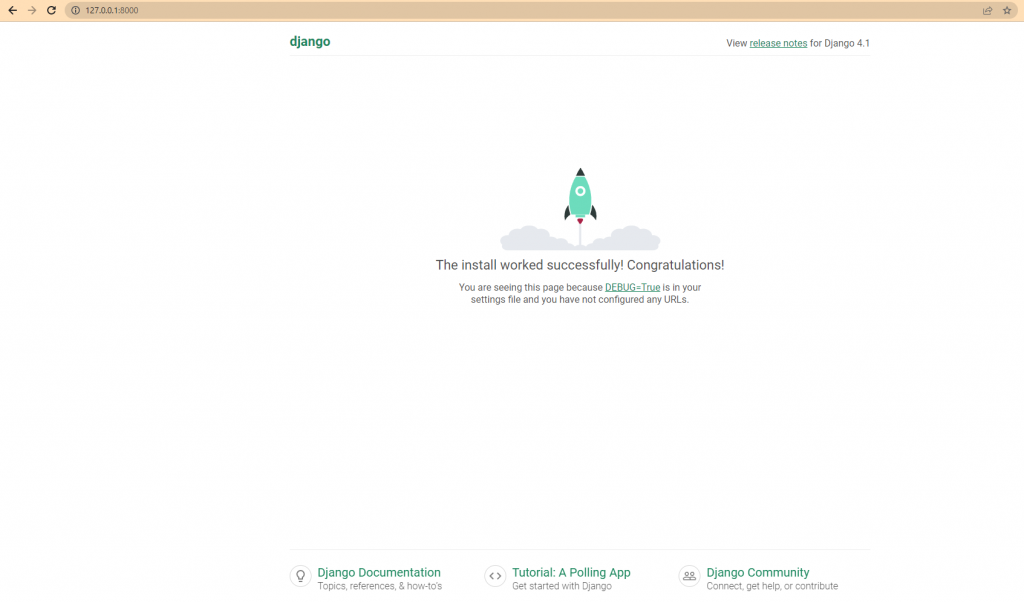This screenshot has height=602, width=1024.
Task: Open Tutorial: A Polling App link
Action: click(x=571, y=573)
